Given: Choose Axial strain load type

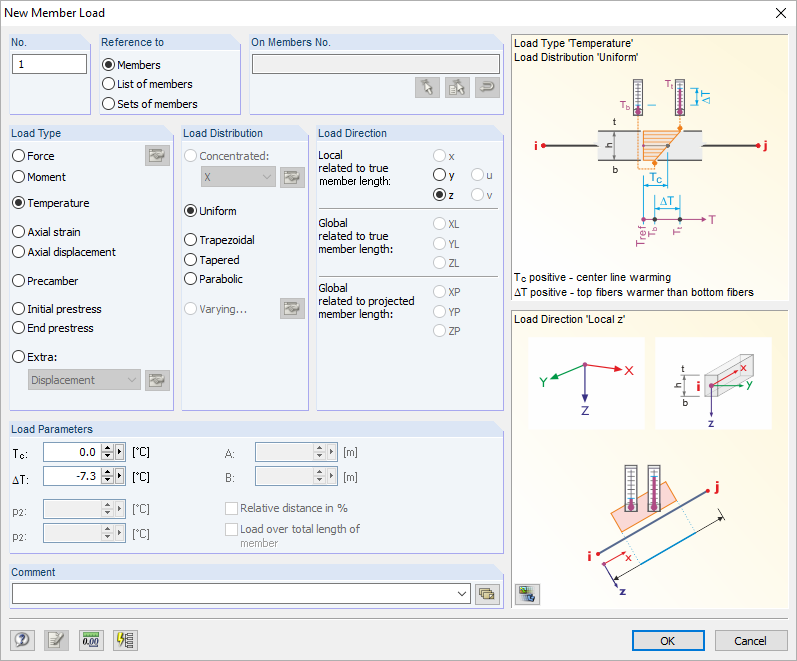Looking at the screenshot, I should tap(46, 232).
